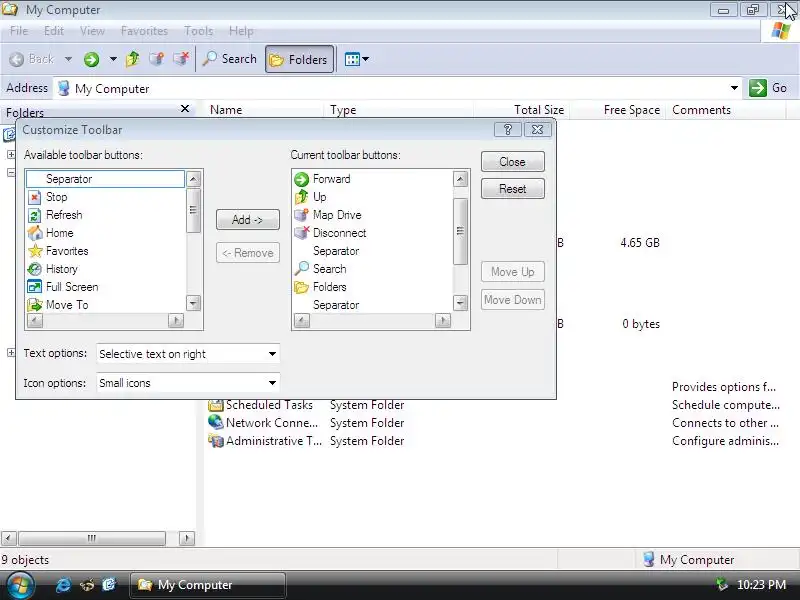Image resolution: width=800 pixels, height=600 pixels.
Task: Click the Map Drive toolbar icon
Action: [x=157, y=59]
